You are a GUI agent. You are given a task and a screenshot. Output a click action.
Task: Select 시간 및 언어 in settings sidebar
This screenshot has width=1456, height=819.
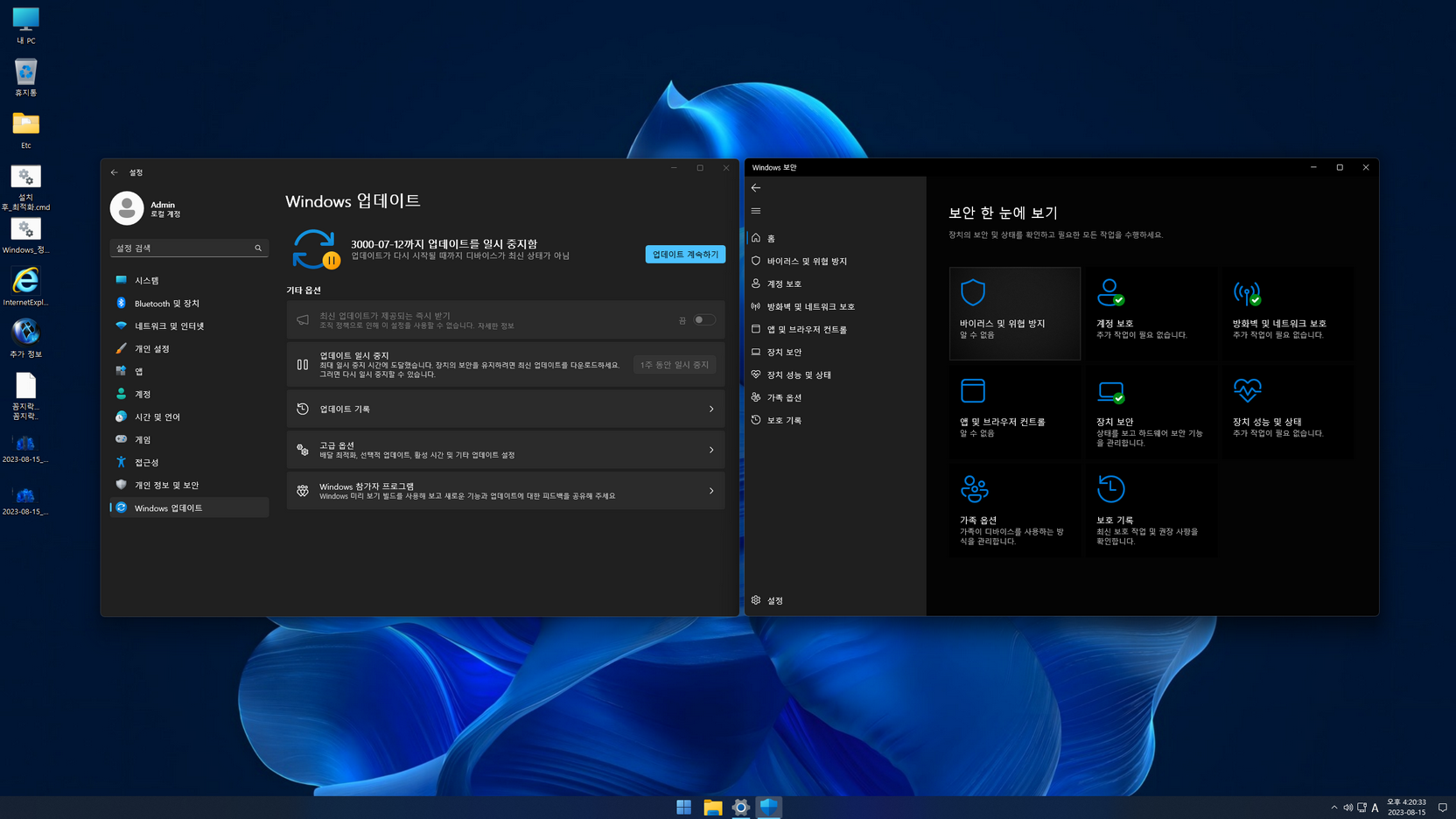(x=189, y=417)
